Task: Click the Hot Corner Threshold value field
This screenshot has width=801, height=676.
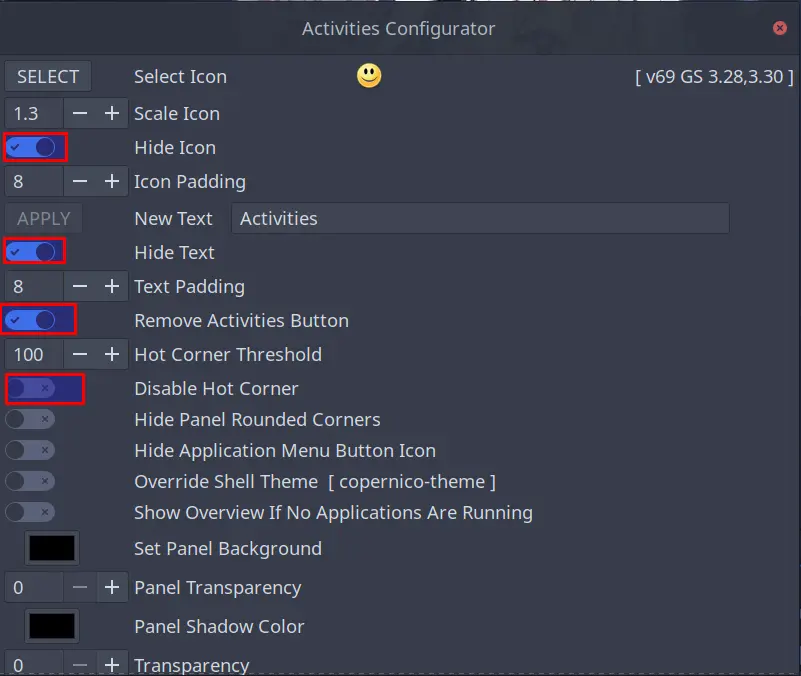Action: coord(34,354)
